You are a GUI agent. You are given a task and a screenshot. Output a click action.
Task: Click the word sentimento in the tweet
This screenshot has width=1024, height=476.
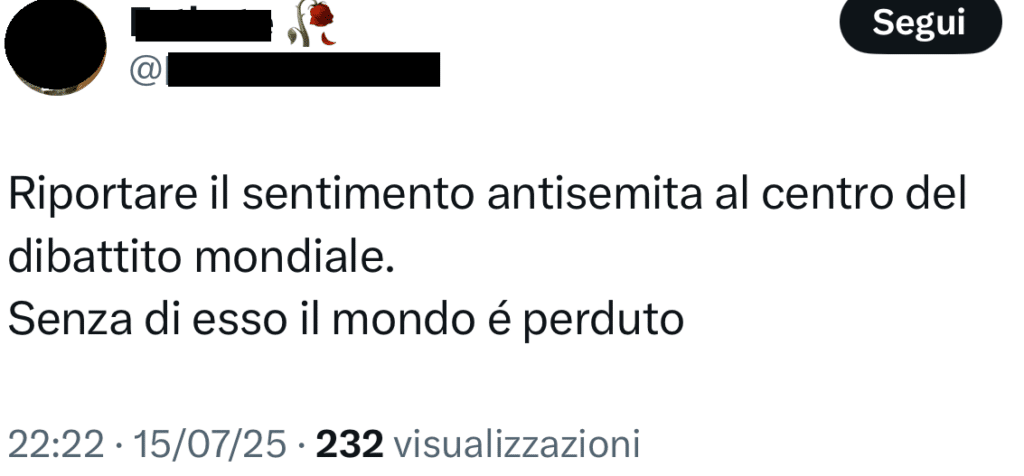[x=358, y=195]
